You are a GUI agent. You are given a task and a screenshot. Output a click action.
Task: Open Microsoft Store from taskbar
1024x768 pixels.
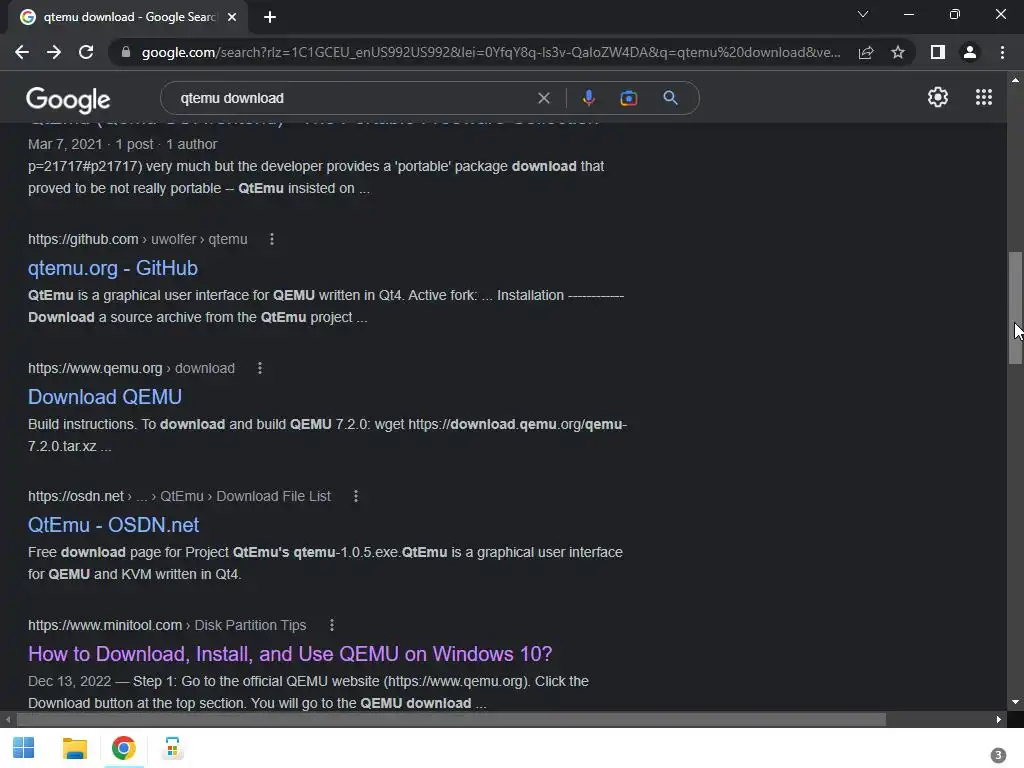[172, 748]
